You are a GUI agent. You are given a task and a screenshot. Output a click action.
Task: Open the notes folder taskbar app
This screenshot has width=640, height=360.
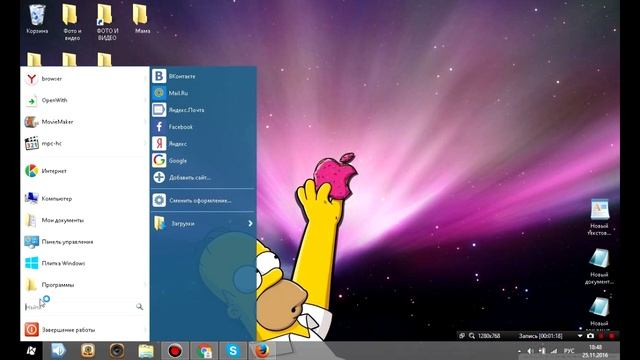click(146, 351)
